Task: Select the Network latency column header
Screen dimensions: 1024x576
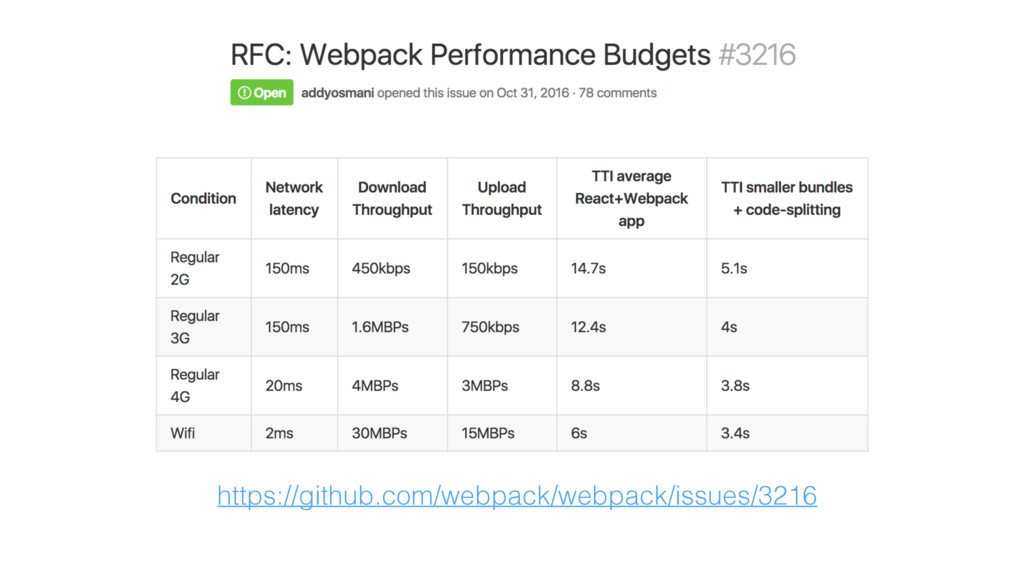Action: (293, 198)
